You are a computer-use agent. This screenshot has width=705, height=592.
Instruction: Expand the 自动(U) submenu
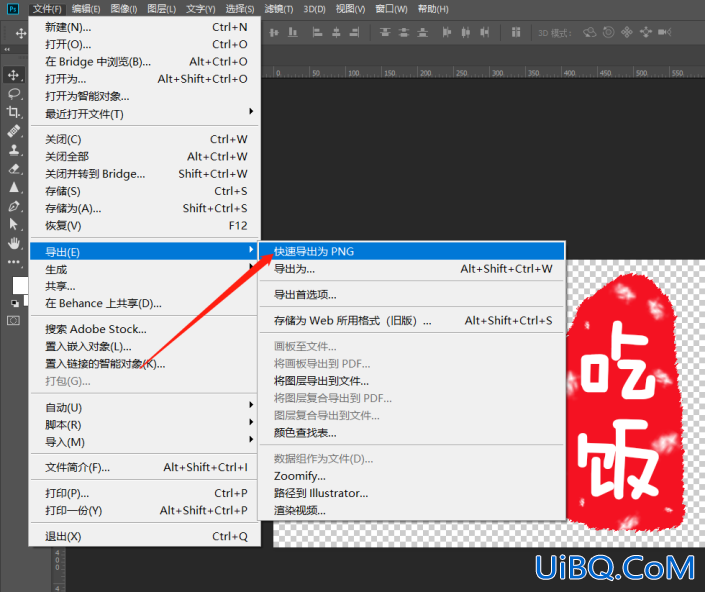pyautogui.click(x=145, y=408)
